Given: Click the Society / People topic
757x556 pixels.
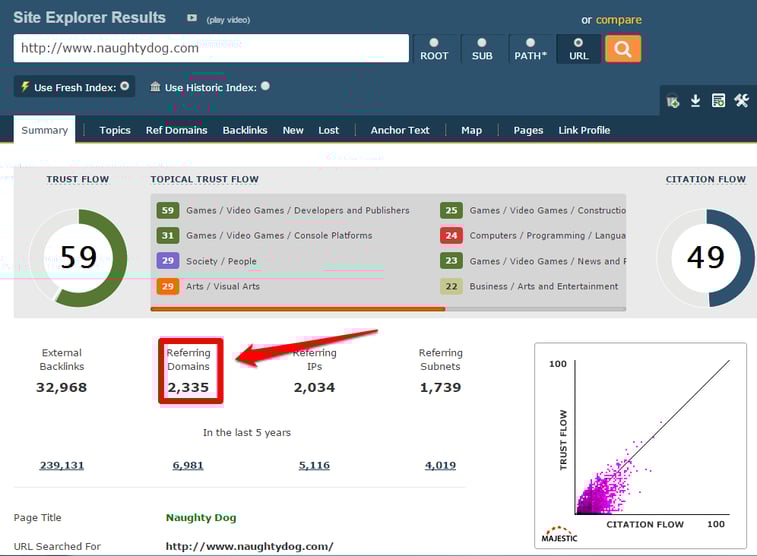Looking at the screenshot, I should 221,261.
